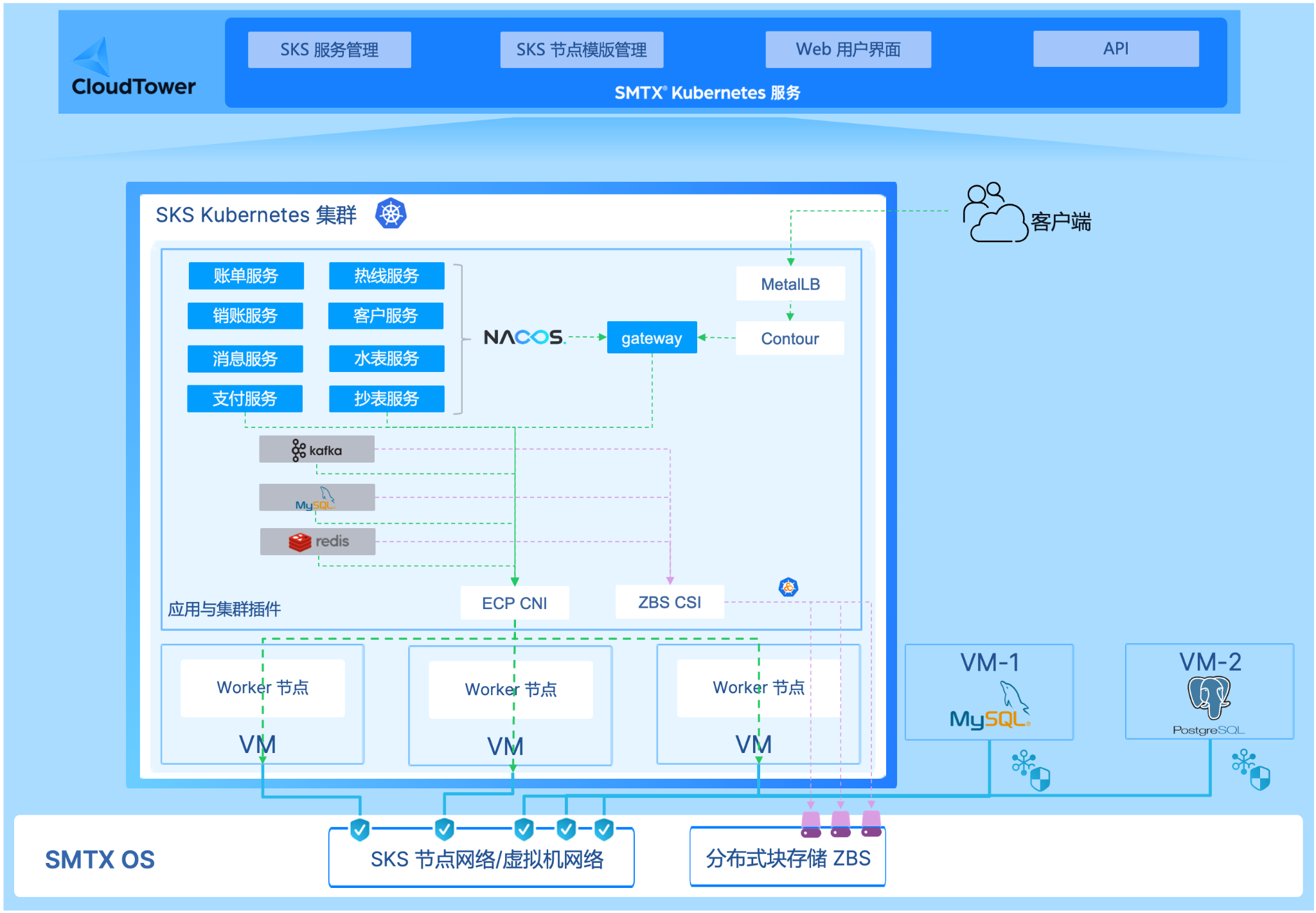This screenshot has height=913, width=1316.
Task: Select the Web 用户界面 box
Action: click(848, 49)
